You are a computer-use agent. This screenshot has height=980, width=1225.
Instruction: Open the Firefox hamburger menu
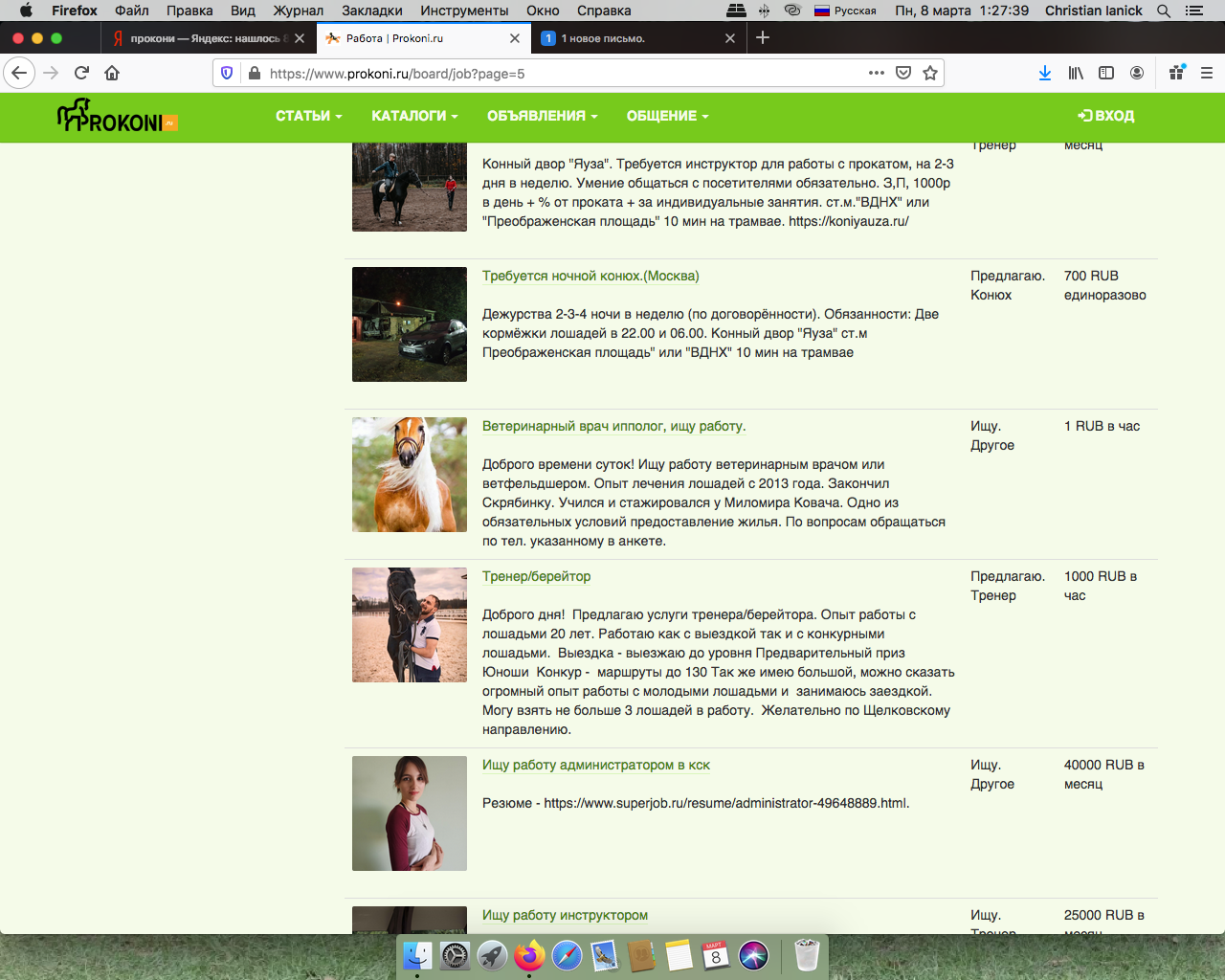tap(1206, 73)
